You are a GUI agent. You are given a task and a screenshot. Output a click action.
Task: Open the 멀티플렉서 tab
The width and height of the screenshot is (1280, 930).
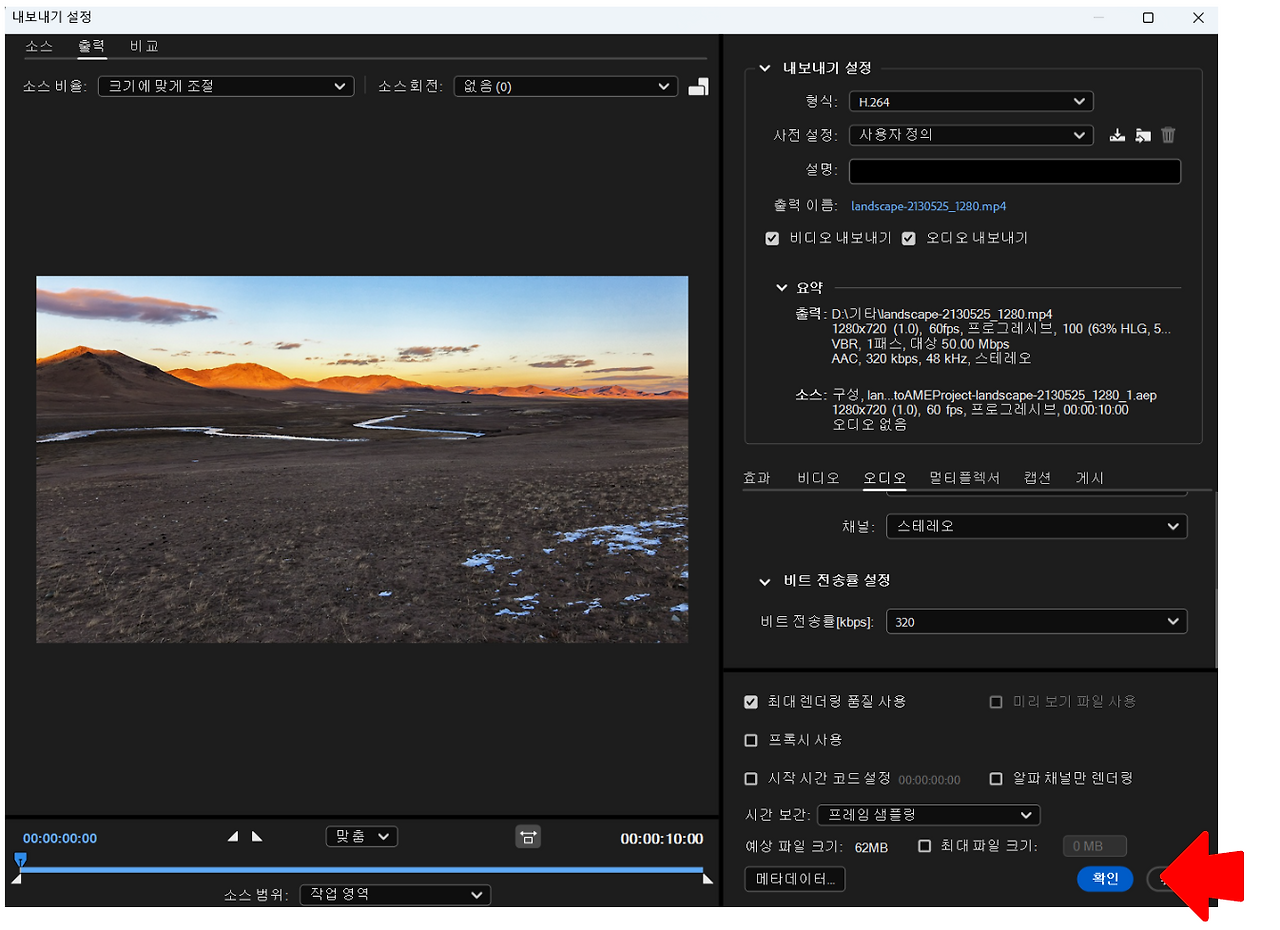pyautogui.click(x=964, y=478)
